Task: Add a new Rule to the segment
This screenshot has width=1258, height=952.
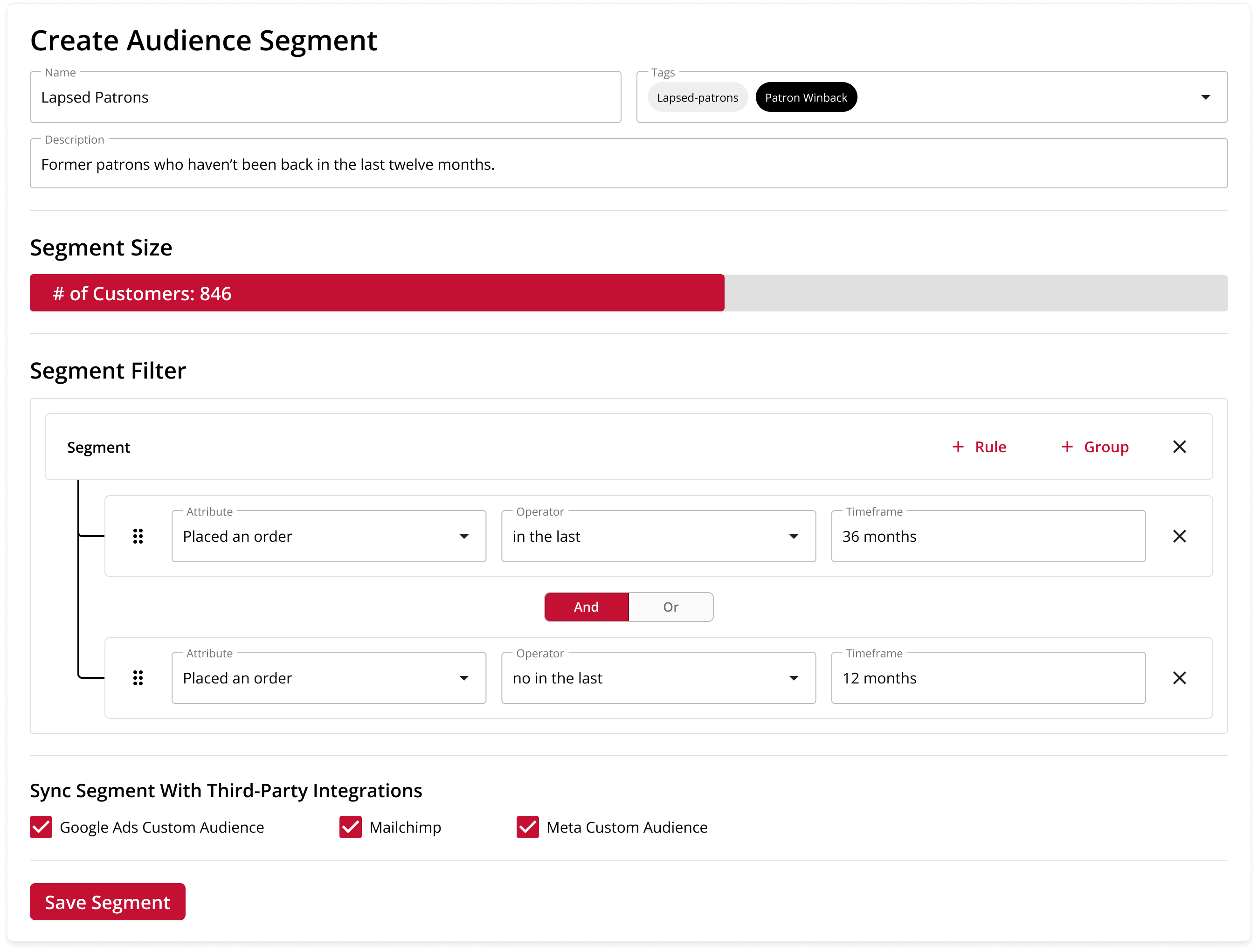Action: tap(979, 447)
